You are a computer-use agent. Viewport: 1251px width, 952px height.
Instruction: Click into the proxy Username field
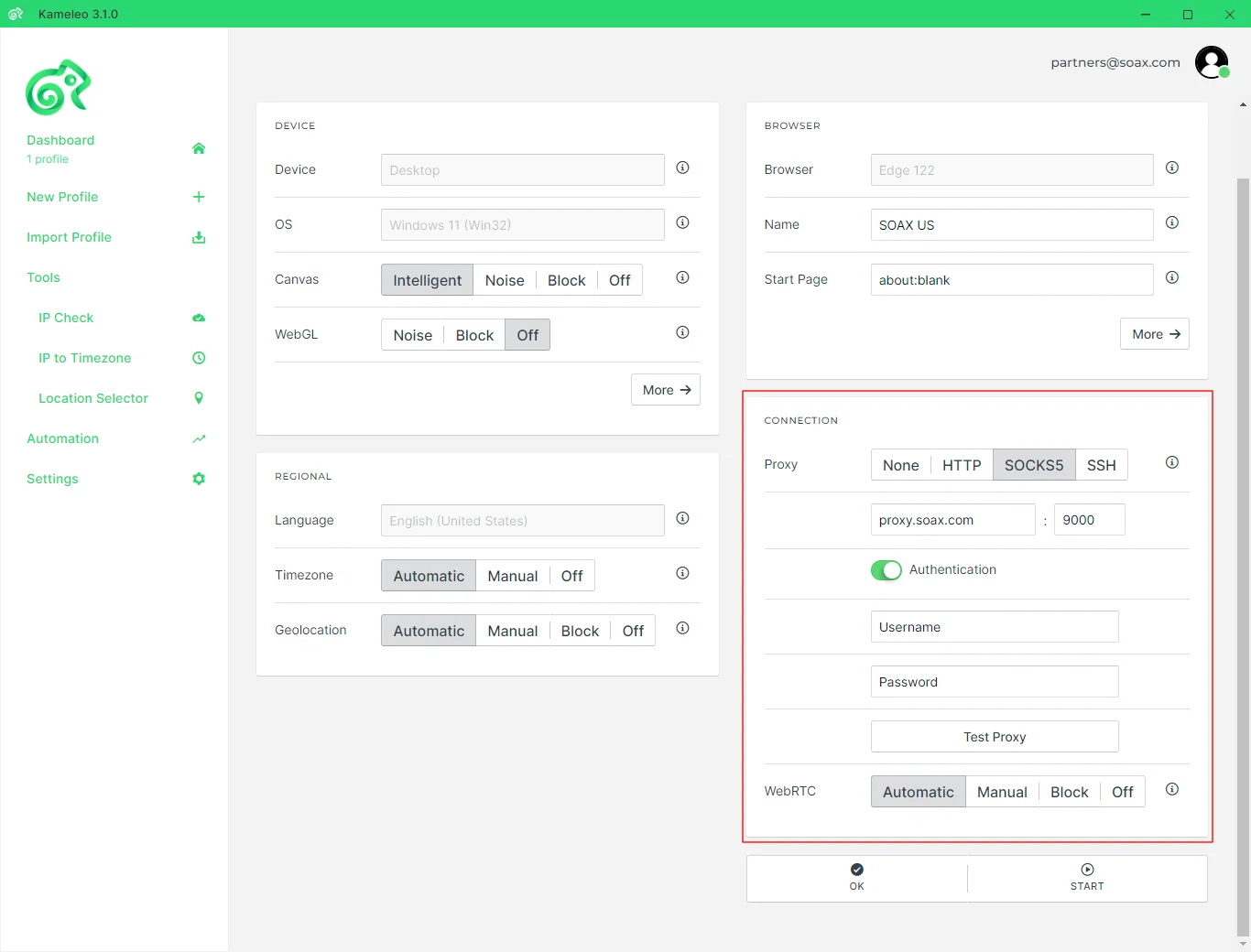(x=995, y=627)
